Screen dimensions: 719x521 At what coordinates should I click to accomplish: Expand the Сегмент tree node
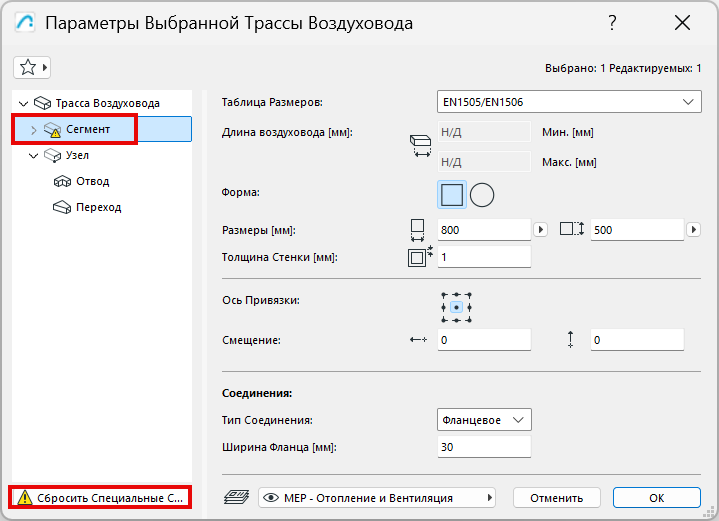click(x=33, y=130)
